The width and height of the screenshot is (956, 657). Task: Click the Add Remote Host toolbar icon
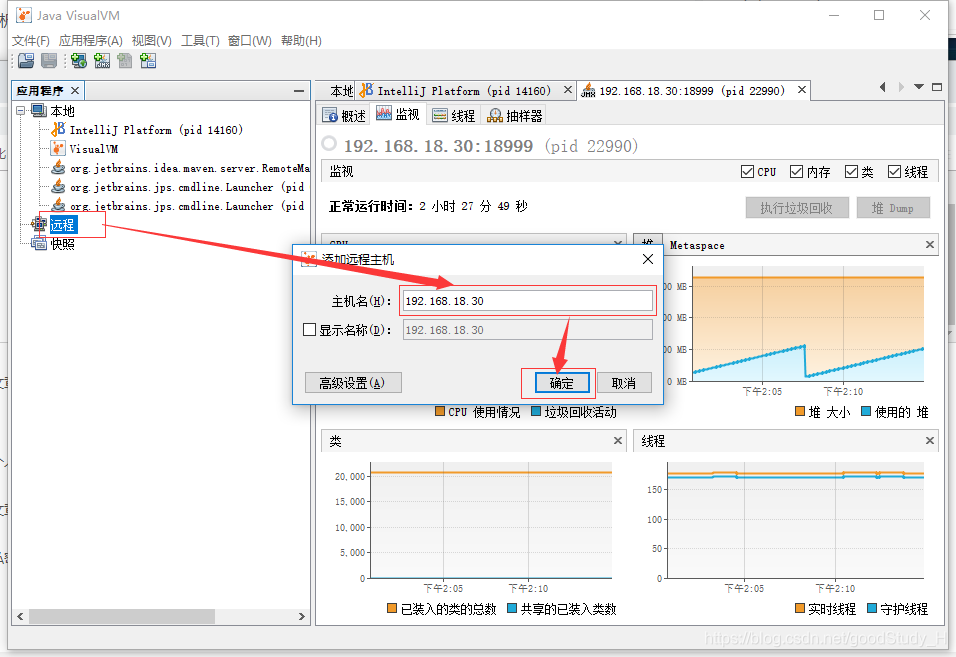pos(79,60)
